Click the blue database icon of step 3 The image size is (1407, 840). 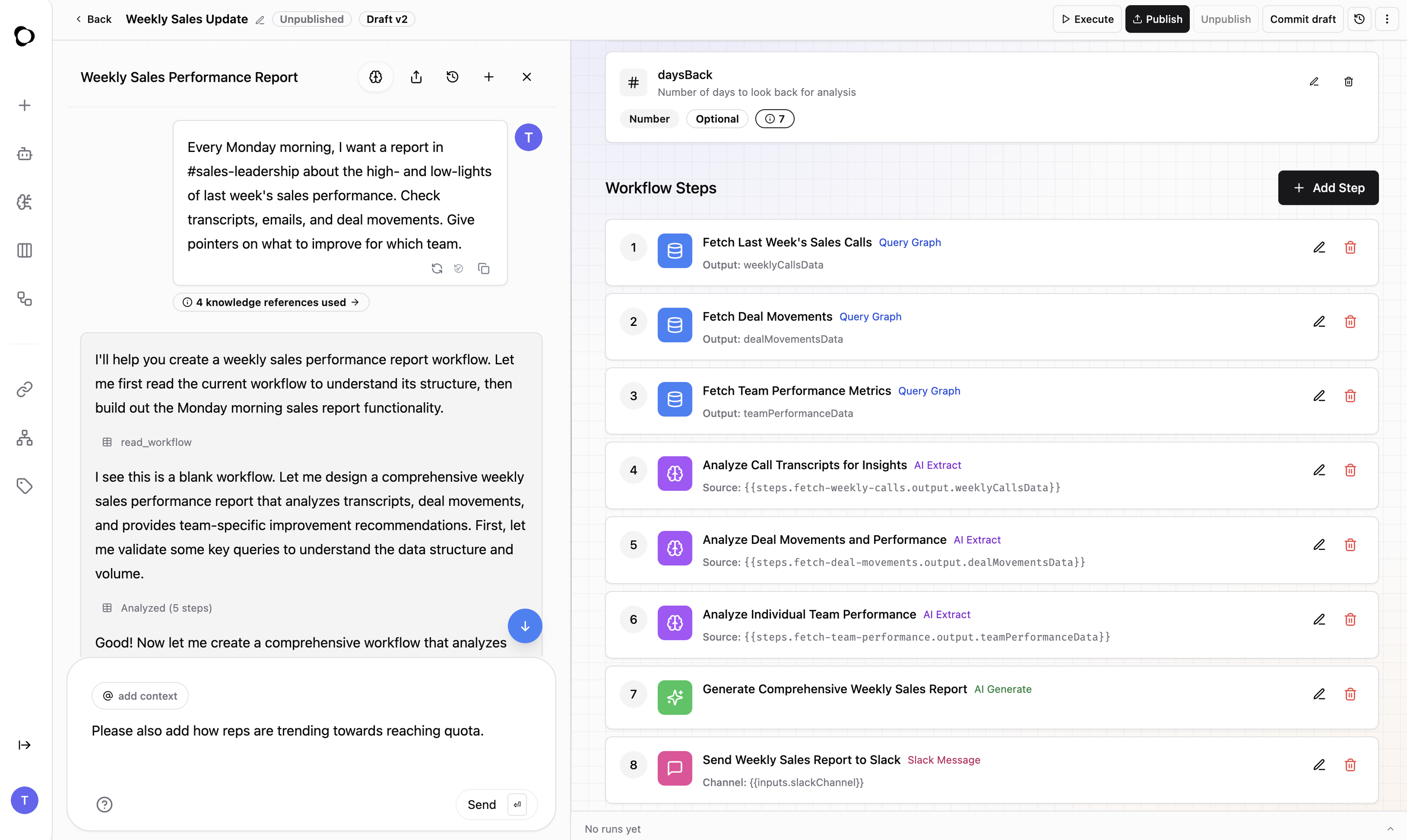click(675, 399)
